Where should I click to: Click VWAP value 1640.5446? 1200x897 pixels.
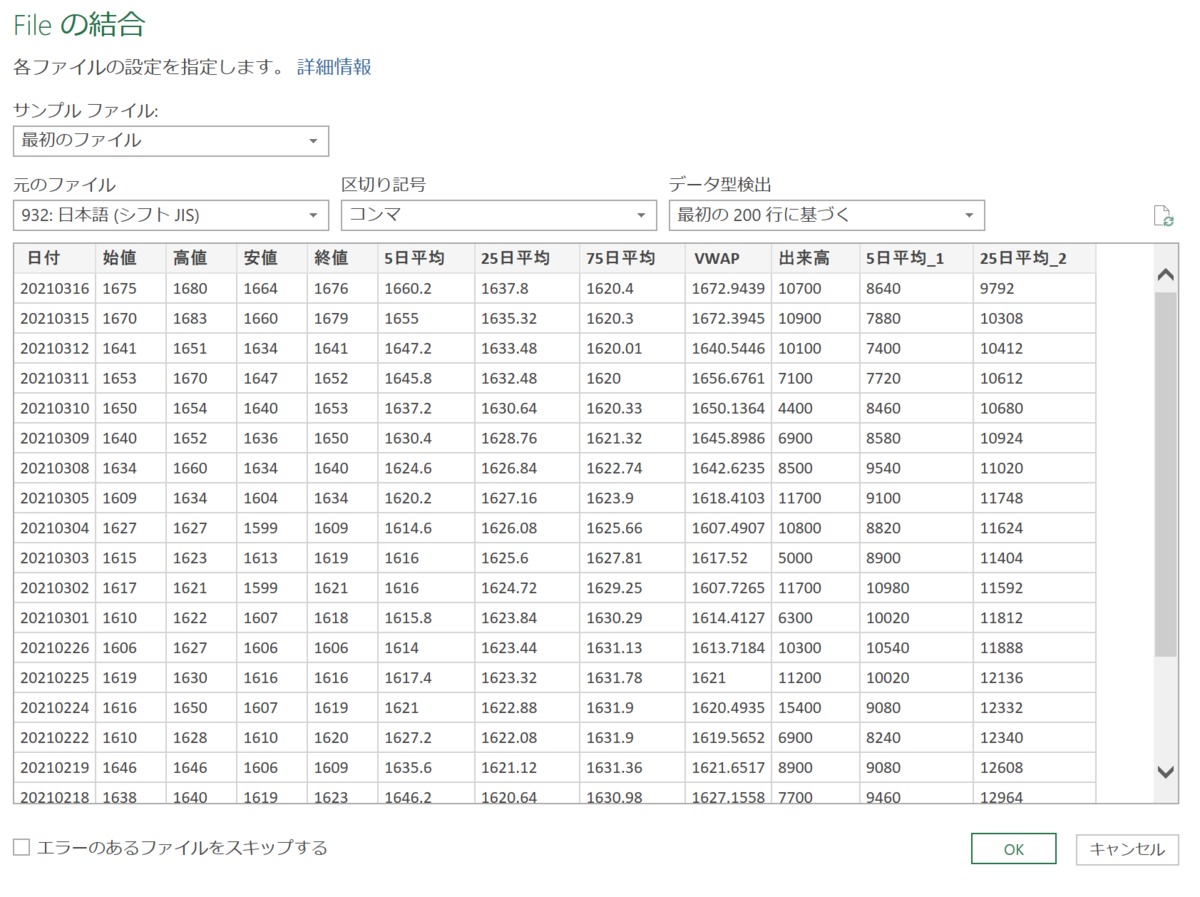pyautogui.click(x=729, y=348)
